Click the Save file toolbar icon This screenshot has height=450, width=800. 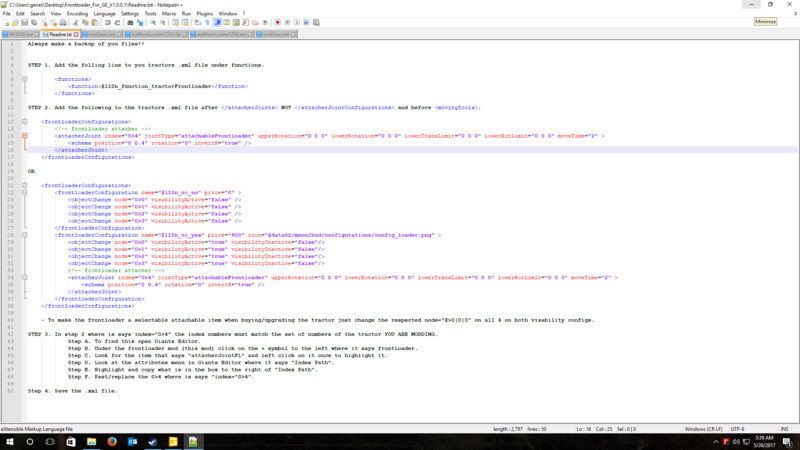24,23
